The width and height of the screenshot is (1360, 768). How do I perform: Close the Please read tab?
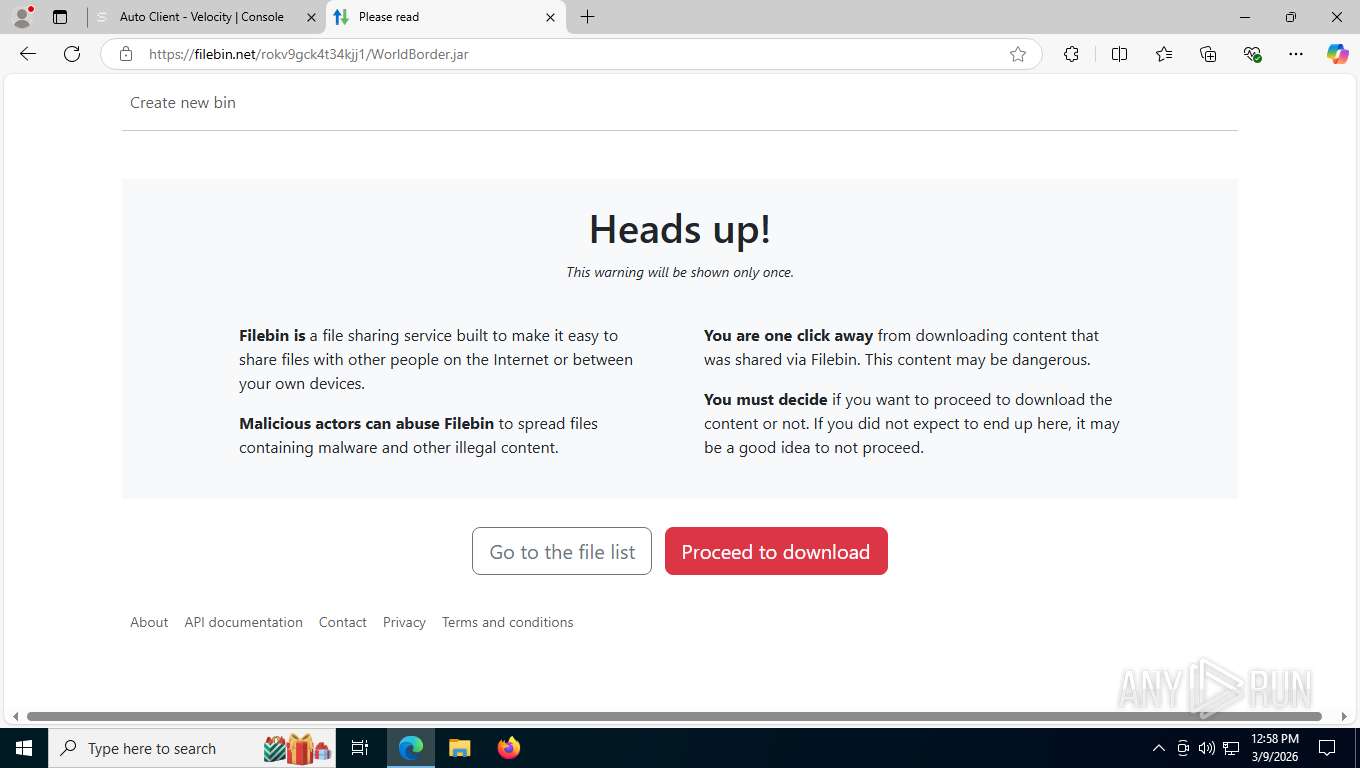[x=550, y=17]
